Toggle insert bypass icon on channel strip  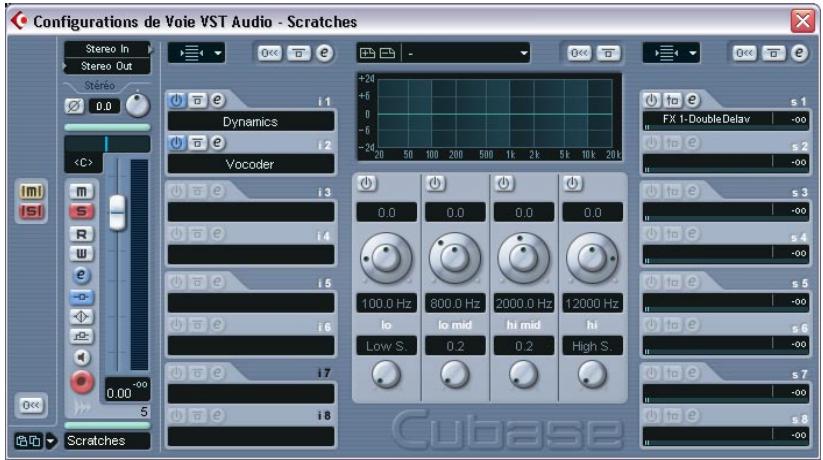81,297
